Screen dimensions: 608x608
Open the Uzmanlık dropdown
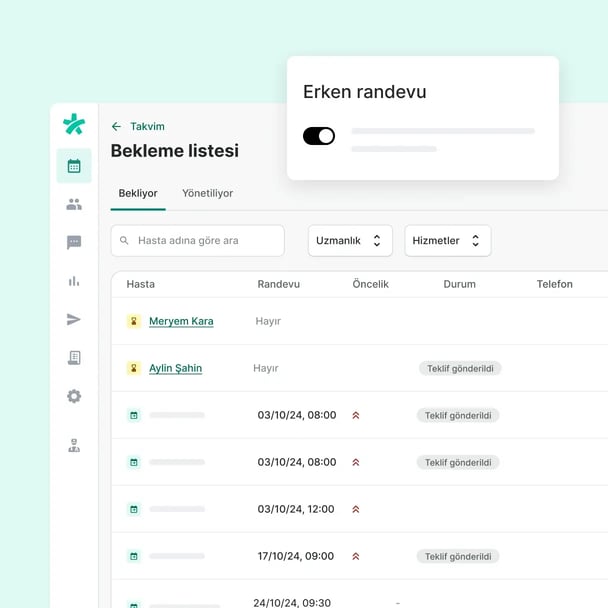click(350, 240)
